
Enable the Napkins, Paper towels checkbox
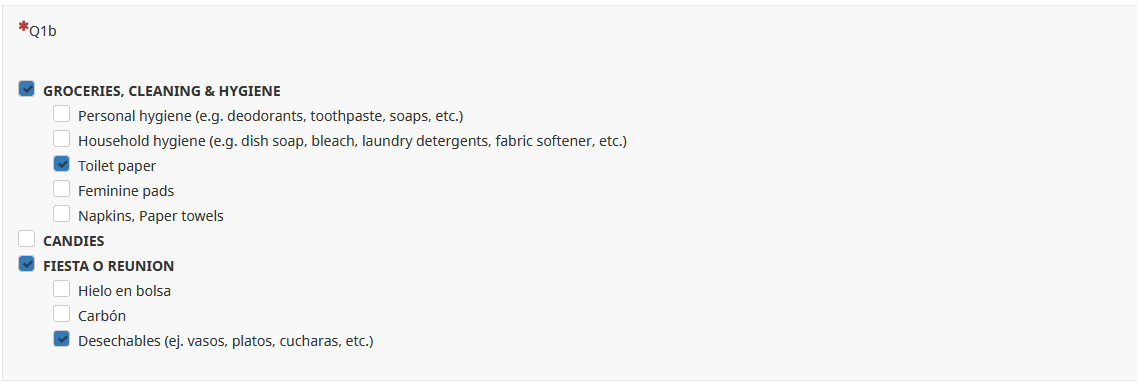[x=62, y=214]
